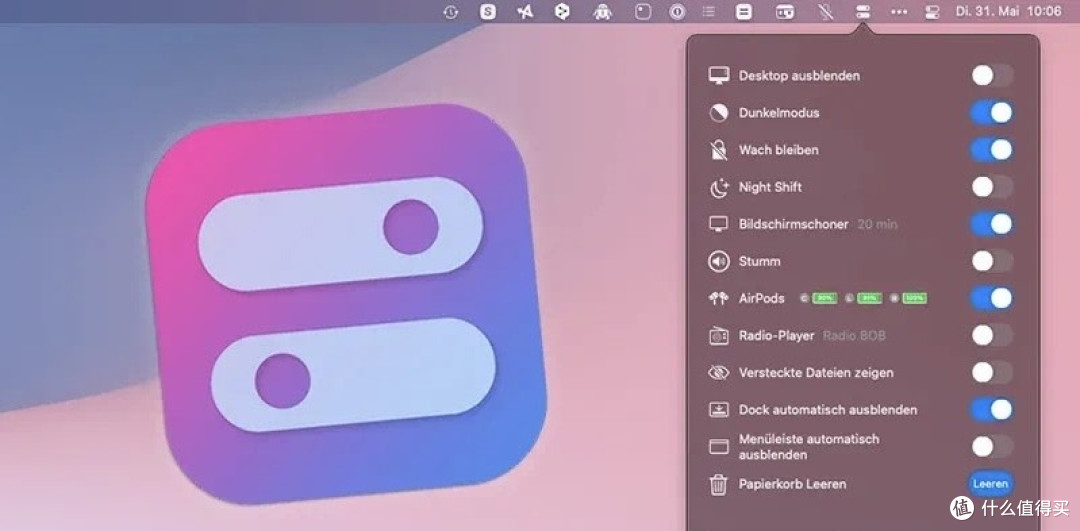Open Time Machine clock icon in menu bar

pyautogui.click(x=451, y=12)
